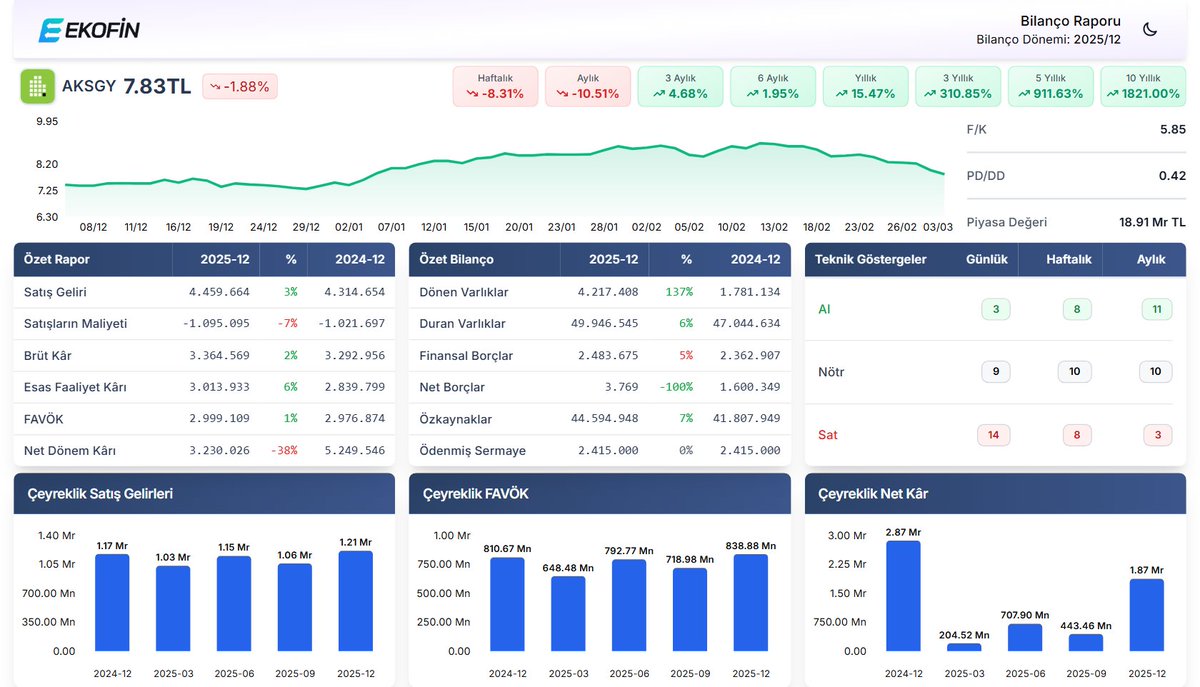Click the Duran Varlıklar row label
1200x687 pixels.
click(462, 324)
